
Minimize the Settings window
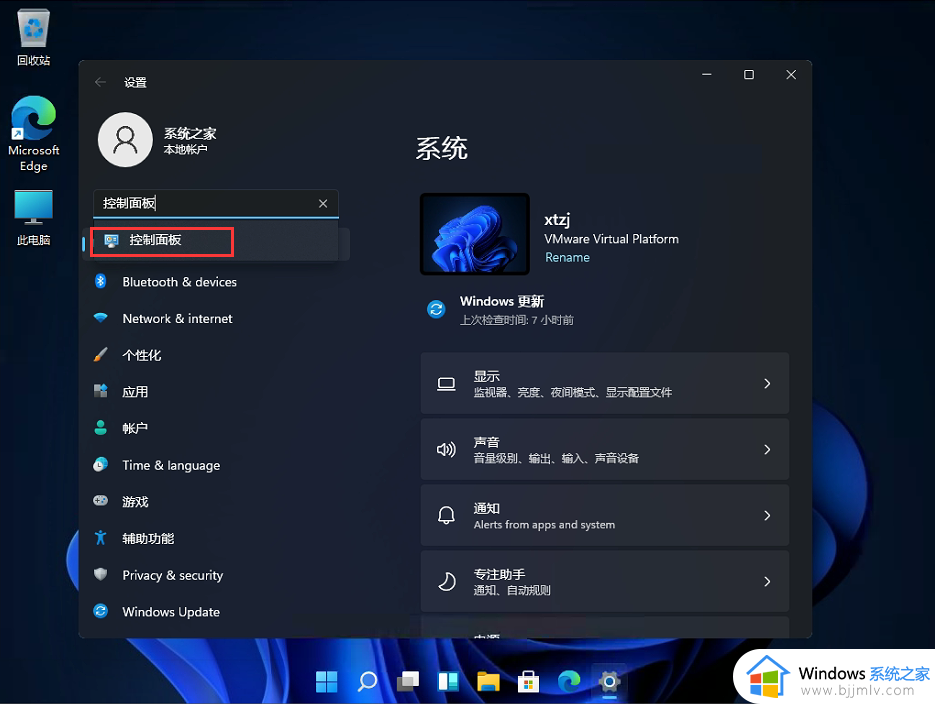pyautogui.click(x=707, y=75)
